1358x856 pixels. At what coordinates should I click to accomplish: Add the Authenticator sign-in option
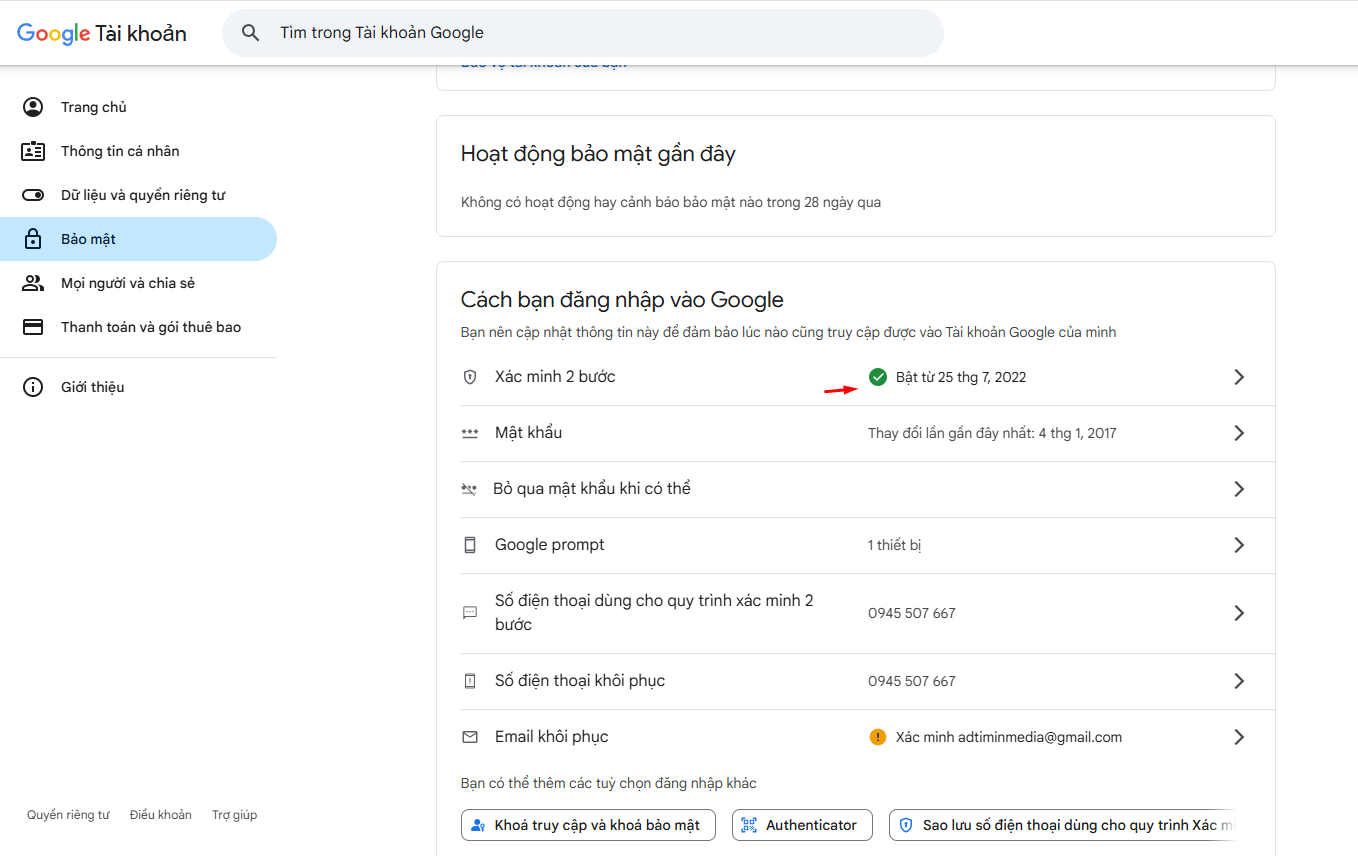802,825
